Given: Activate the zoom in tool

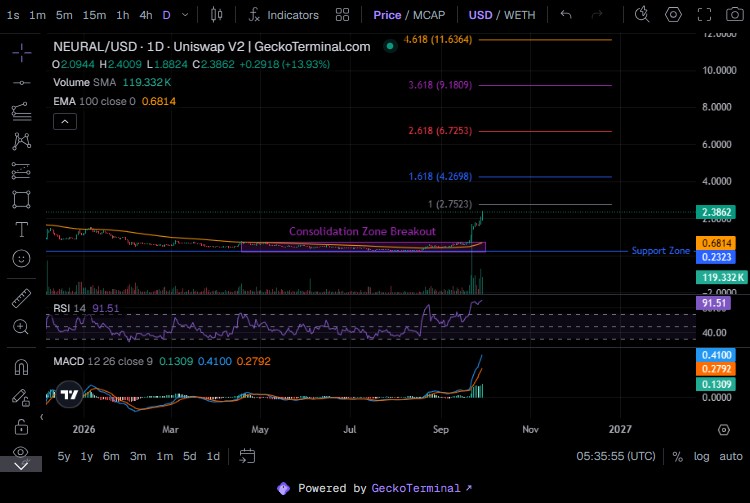Looking at the screenshot, I should [22, 327].
